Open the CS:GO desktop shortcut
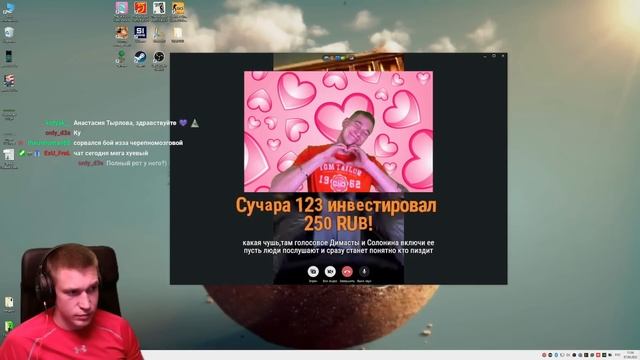Screen dimensions: 640x360 point(178,8)
